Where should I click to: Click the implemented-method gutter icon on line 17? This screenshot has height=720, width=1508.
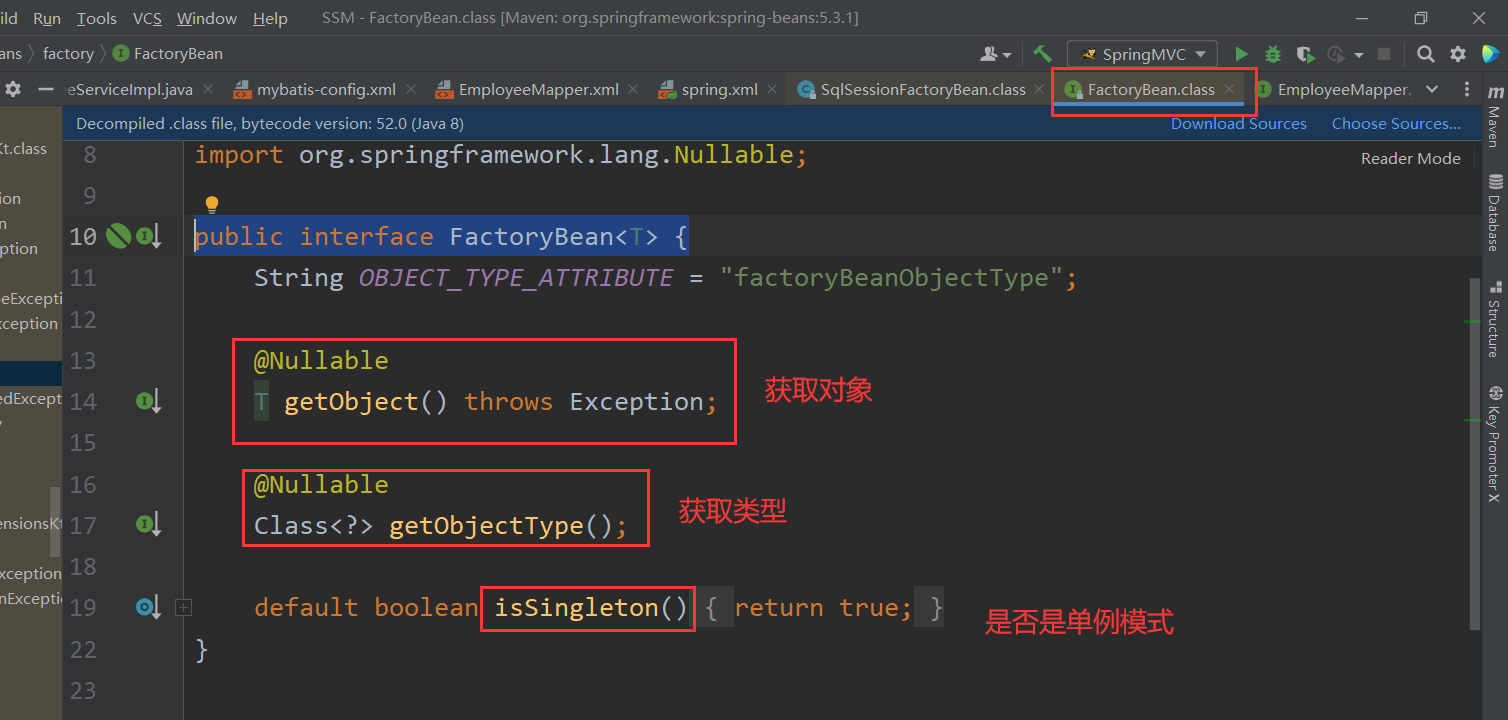pyautogui.click(x=148, y=524)
